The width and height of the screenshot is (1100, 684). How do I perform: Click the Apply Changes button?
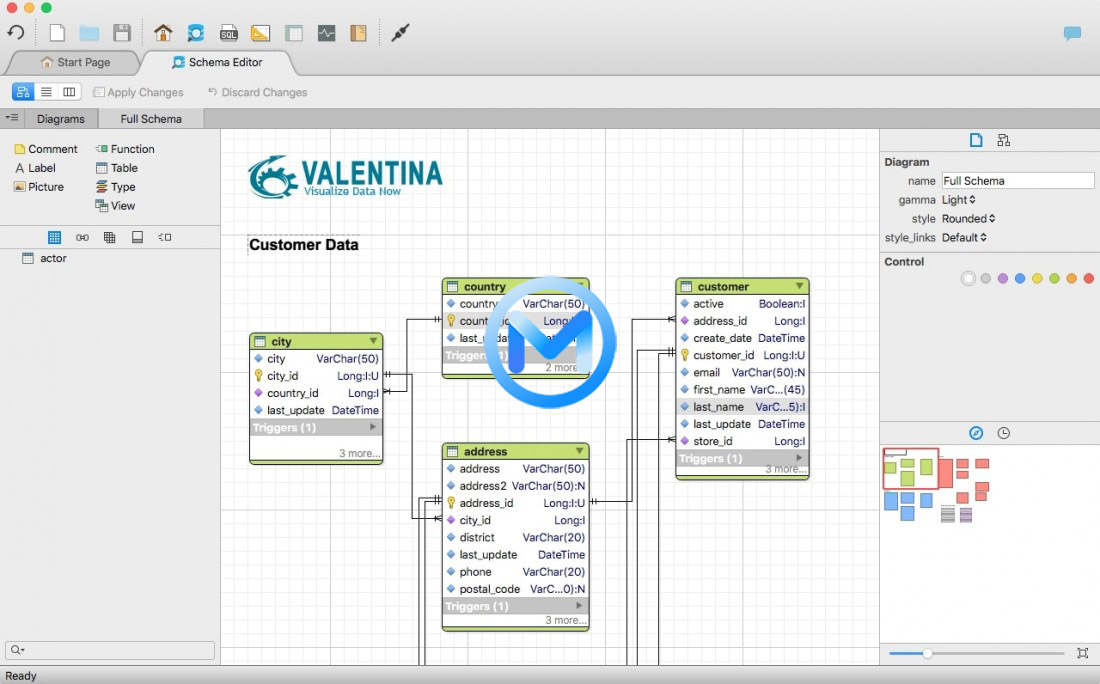tap(138, 93)
